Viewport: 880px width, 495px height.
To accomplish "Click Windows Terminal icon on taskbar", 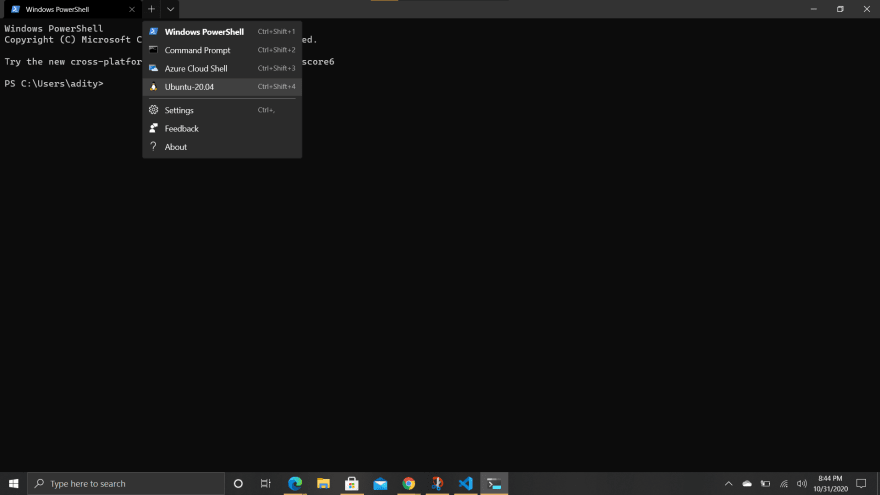I will point(494,483).
